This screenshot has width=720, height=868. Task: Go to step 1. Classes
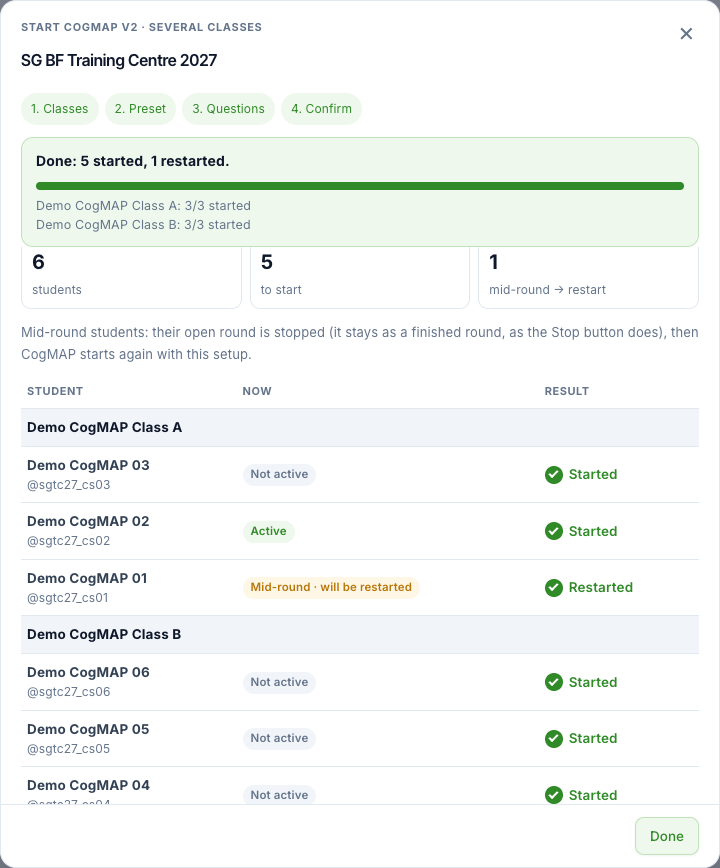tap(59, 108)
